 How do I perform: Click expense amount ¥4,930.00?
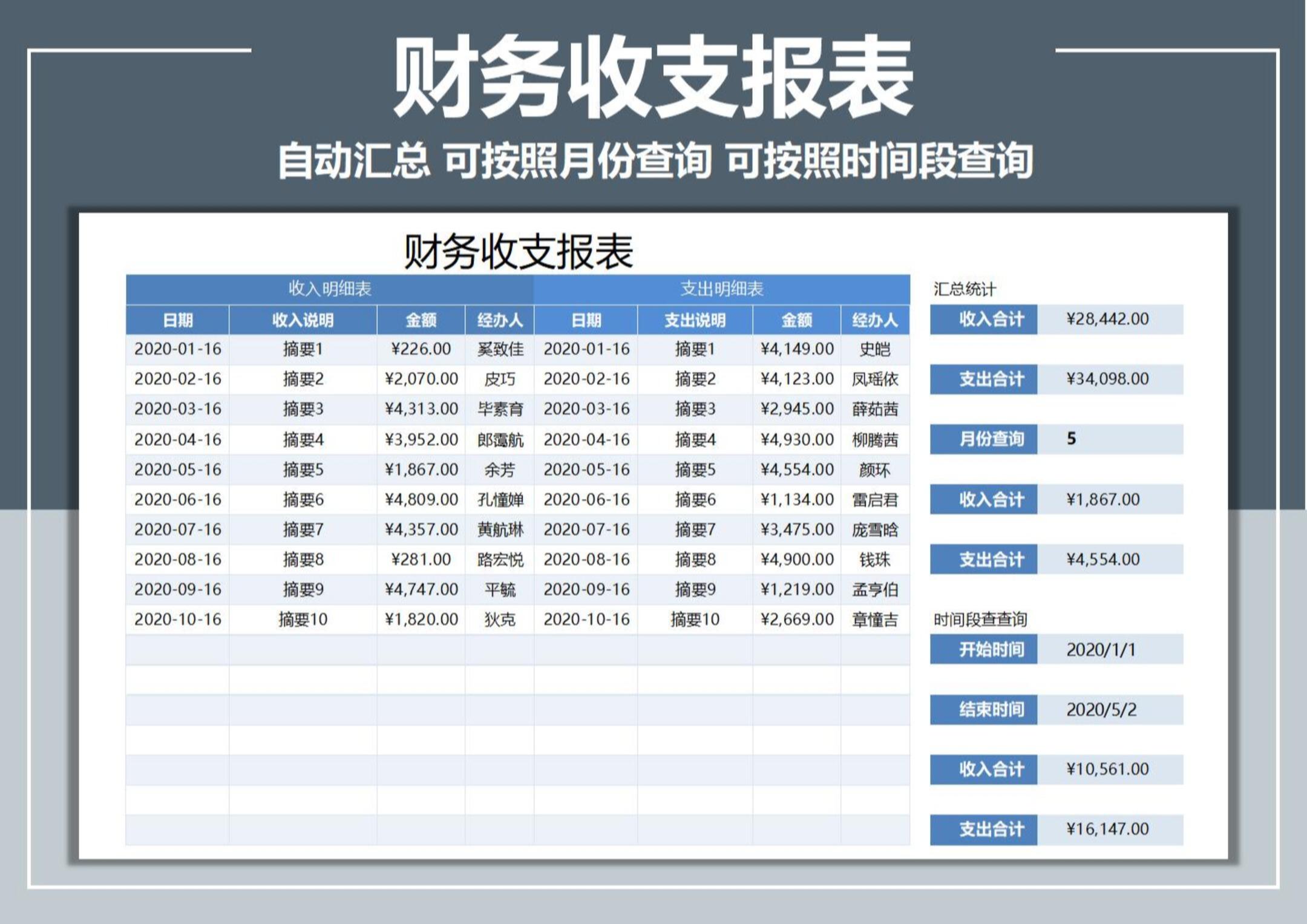(797, 439)
